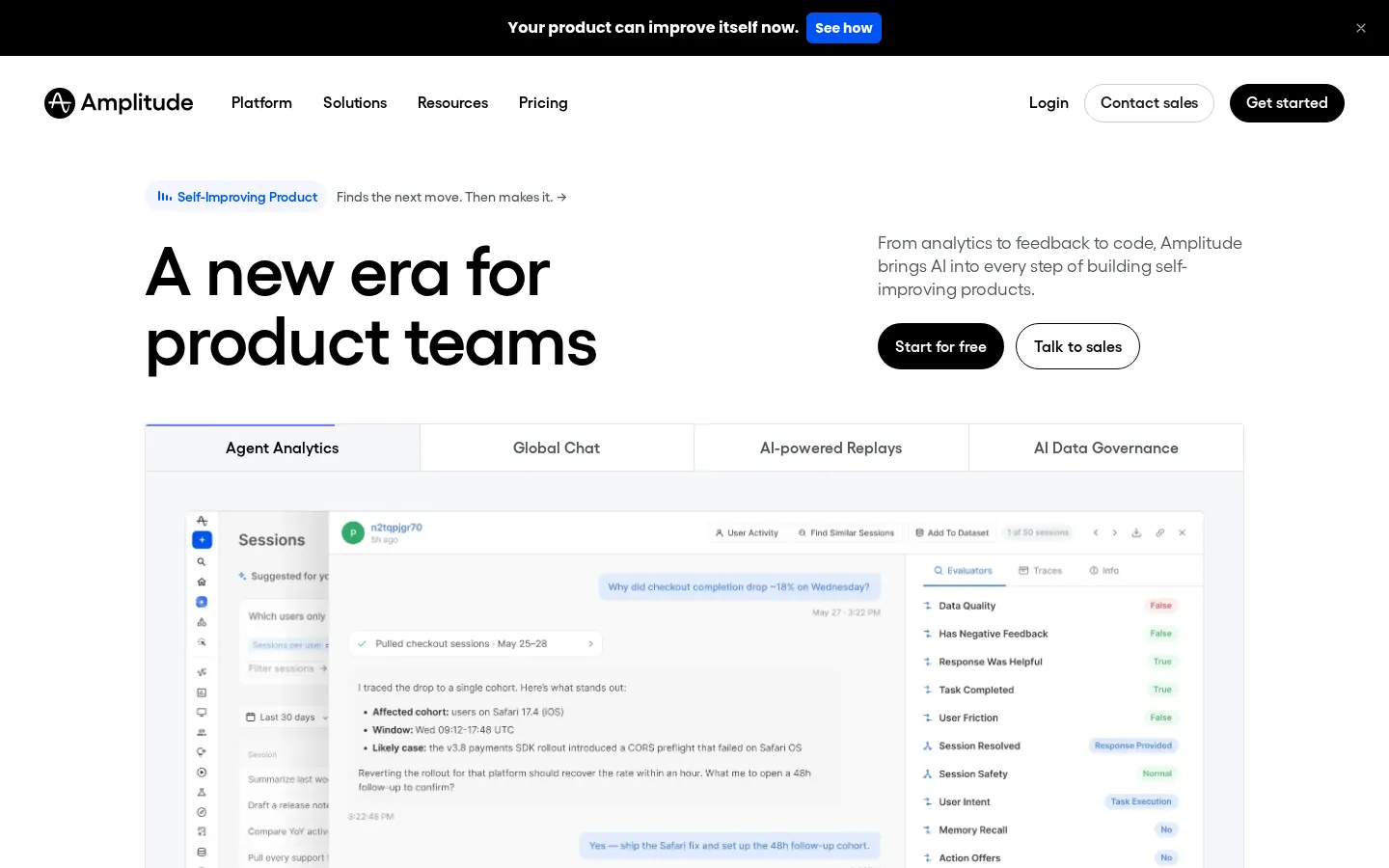Go to the Pricing page

[x=543, y=103]
